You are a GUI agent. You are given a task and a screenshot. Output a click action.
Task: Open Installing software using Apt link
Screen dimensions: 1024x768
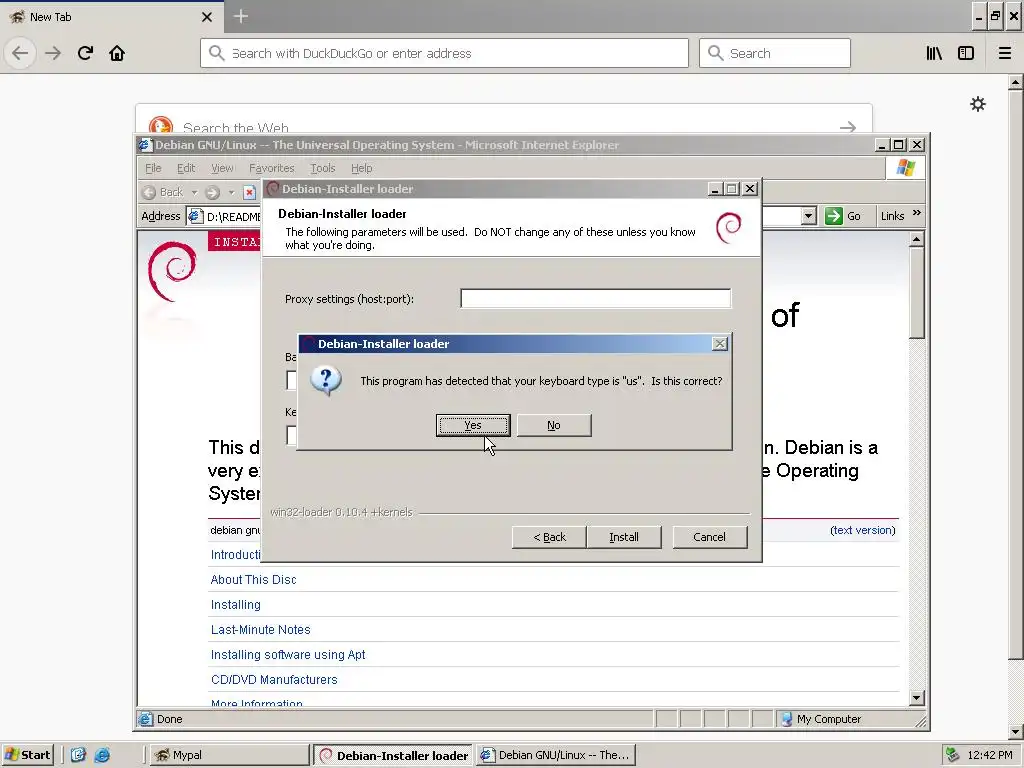click(x=288, y=654)
